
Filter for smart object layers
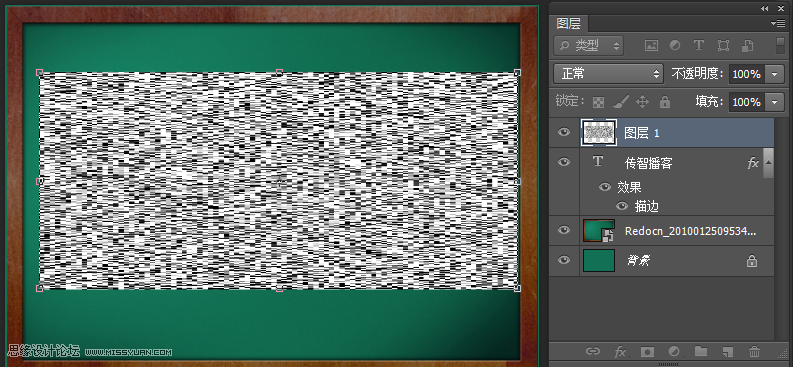(x=747, y=45)
